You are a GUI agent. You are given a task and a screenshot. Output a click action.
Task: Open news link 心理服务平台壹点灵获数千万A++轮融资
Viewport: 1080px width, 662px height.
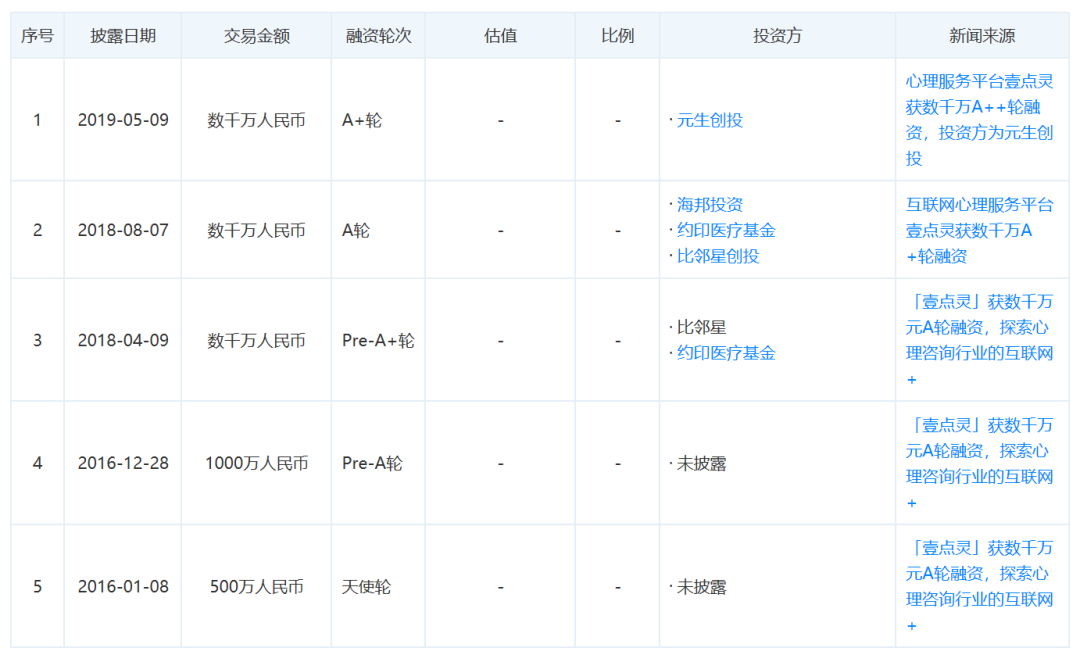979,120
